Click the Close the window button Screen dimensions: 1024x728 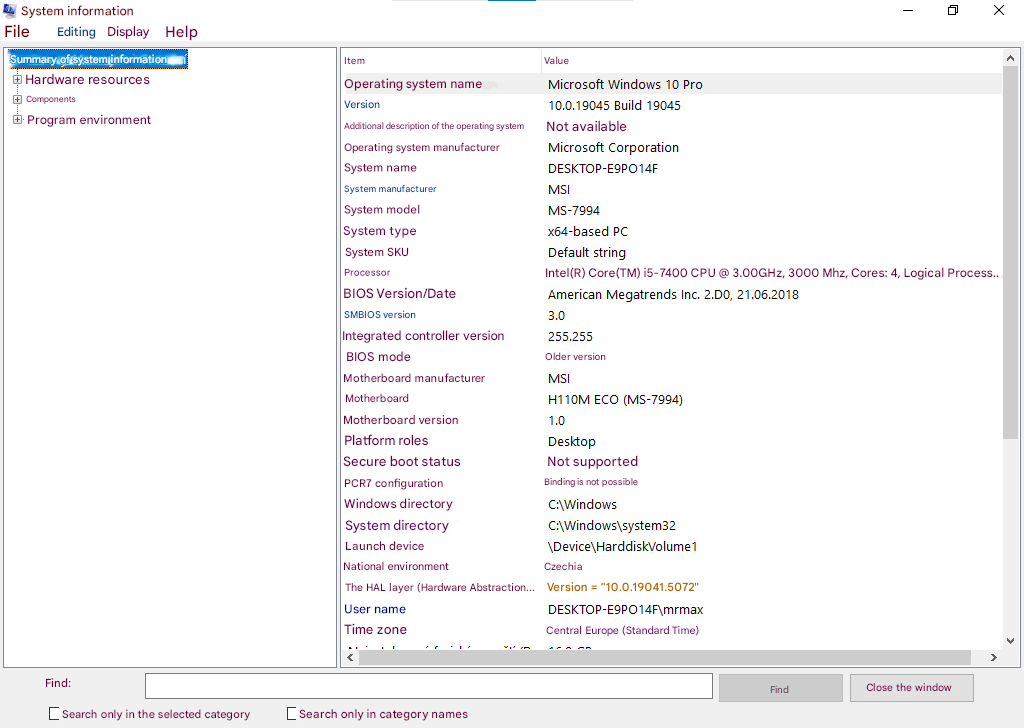[912, 688]
